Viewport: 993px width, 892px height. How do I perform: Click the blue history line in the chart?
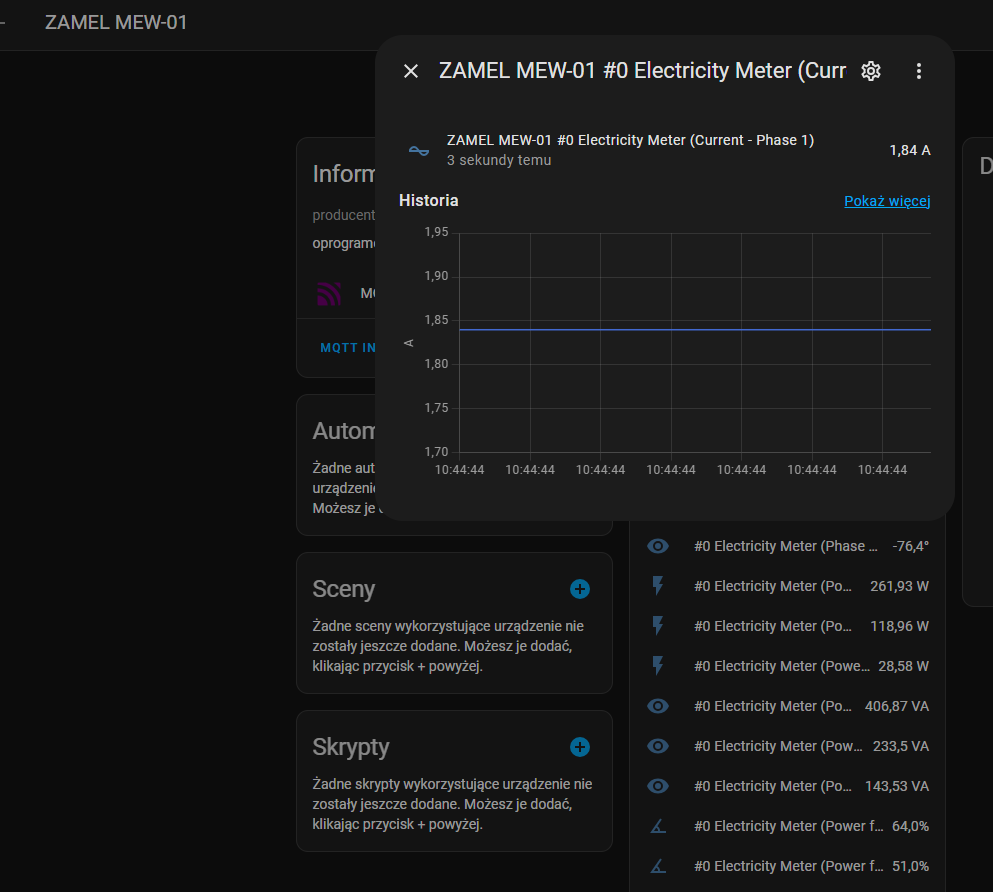coord(695,329)
